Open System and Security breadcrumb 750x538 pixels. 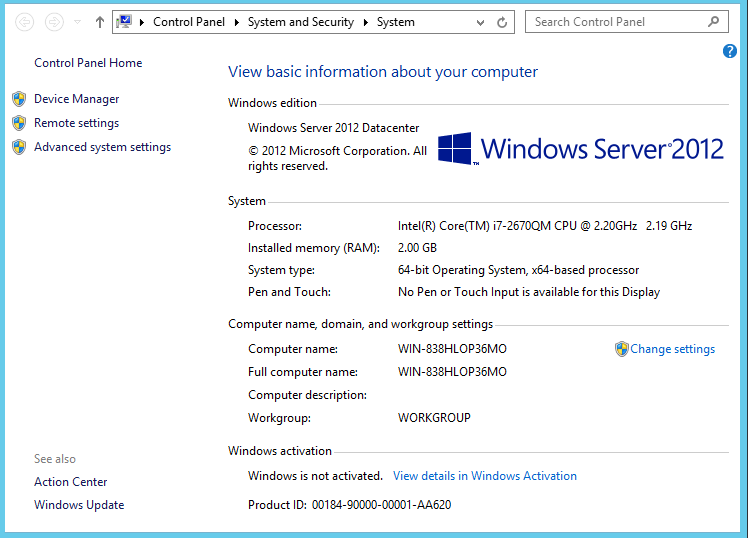301,22
